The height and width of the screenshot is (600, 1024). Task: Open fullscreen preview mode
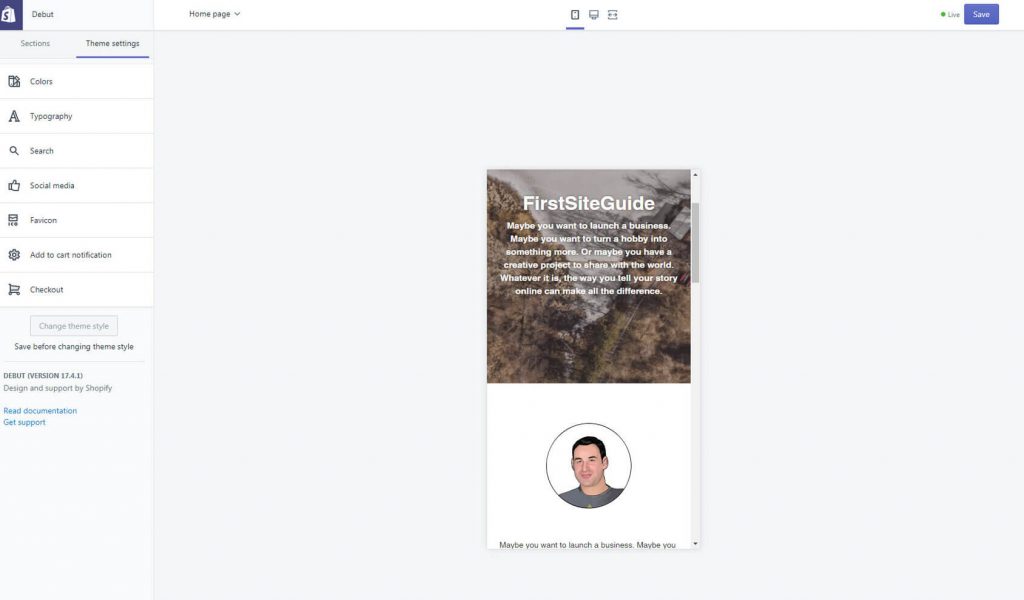coord(611,14)
